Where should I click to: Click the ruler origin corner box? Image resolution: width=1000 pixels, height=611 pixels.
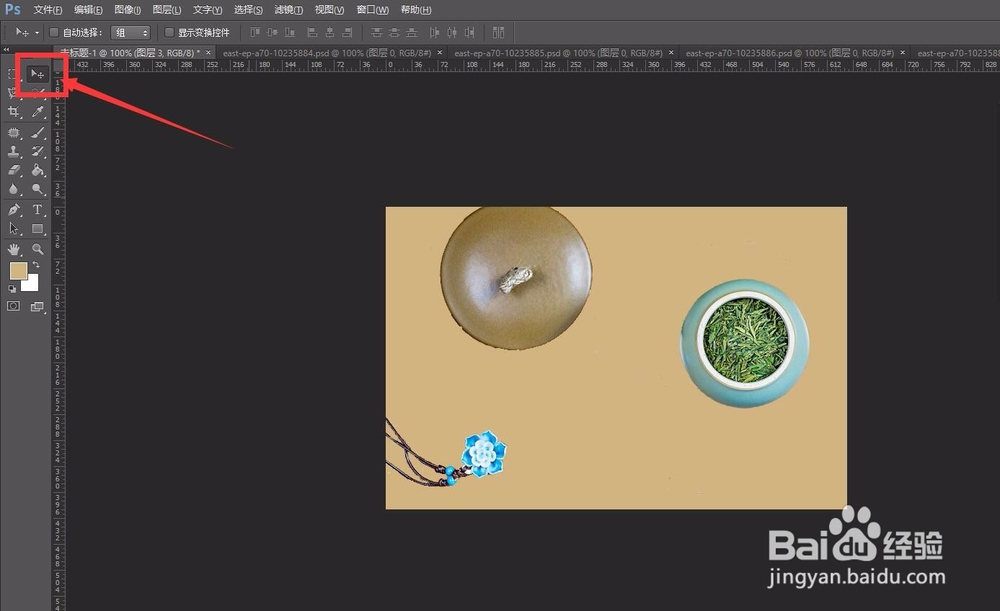point(58,65)
